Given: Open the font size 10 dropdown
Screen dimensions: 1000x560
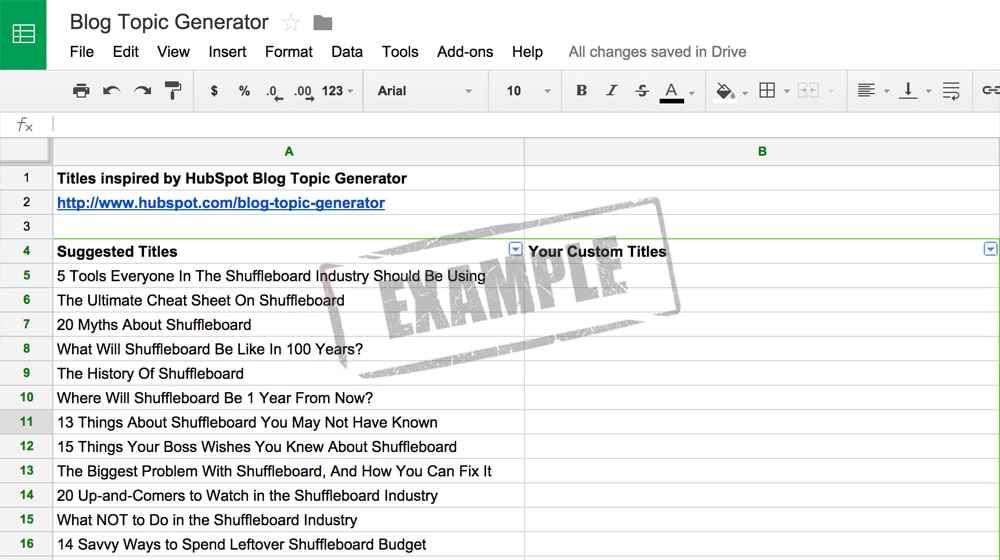Looking at the screenshot, I should pyautogui.click(x=528, y=91).
